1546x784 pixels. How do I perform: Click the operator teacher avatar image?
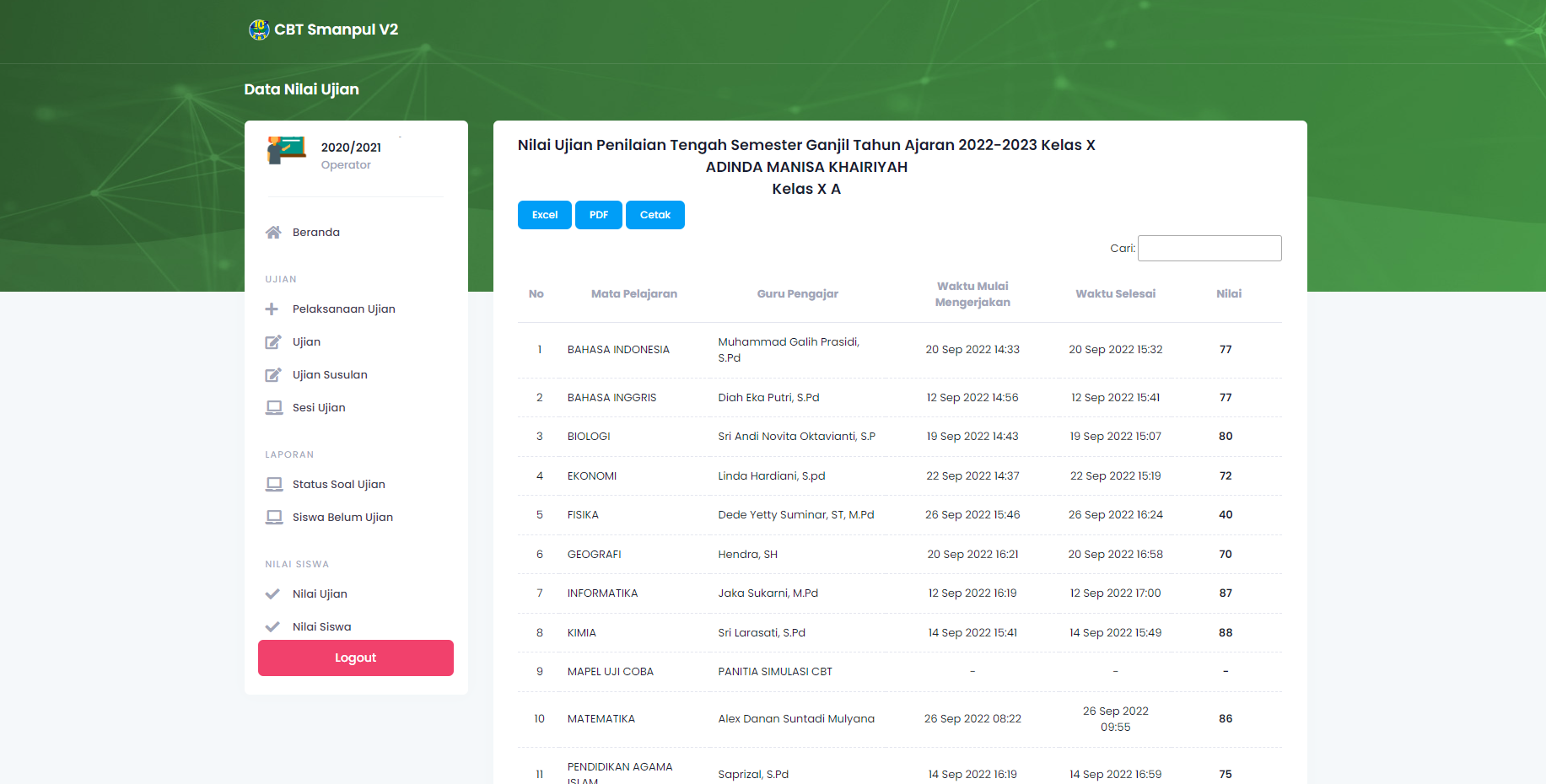(x=286, y=151)
